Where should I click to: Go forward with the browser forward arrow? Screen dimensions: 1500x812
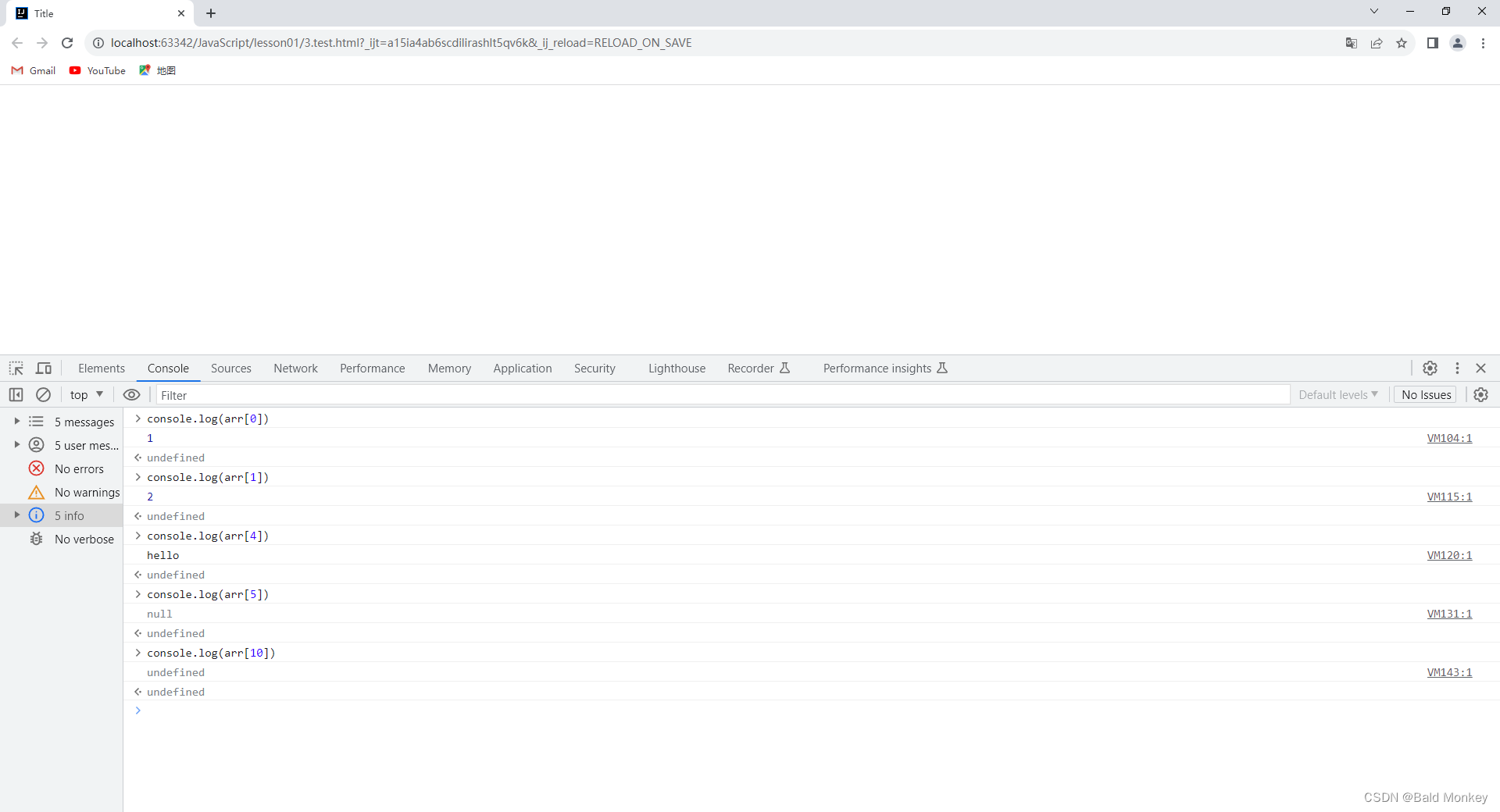[42, 43]
